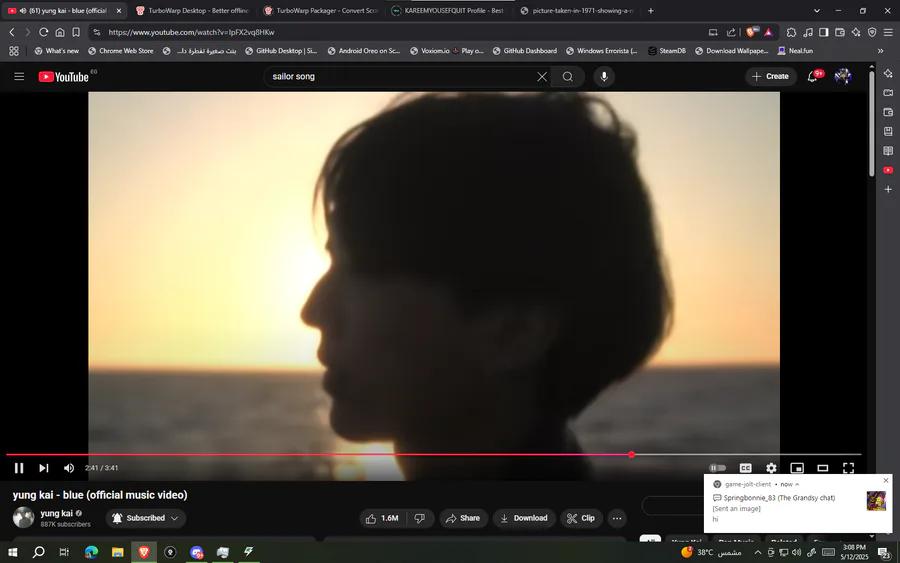Open YouTube notifications bell
Viewport: 900px width, 563px height.
pyautogui.click(x=813, y=76)
